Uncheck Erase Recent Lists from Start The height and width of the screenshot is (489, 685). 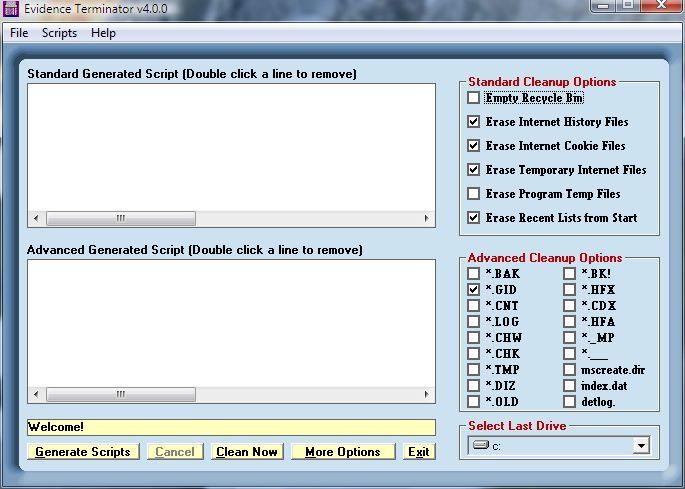pyautogui.click(x=474, y=218)
